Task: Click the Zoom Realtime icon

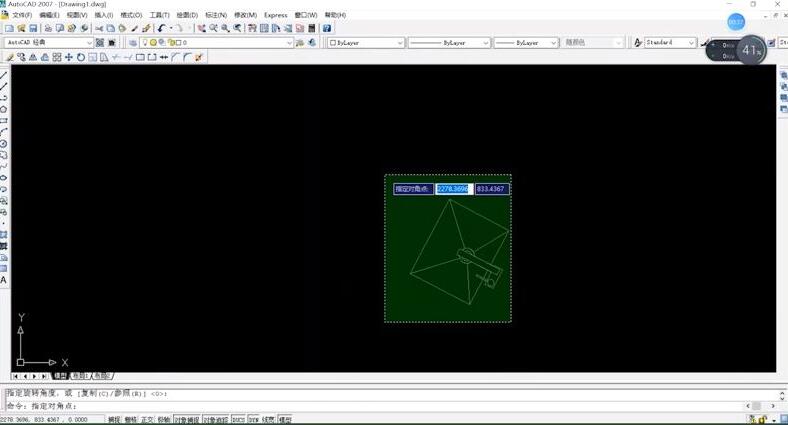Action: point(214,29)
